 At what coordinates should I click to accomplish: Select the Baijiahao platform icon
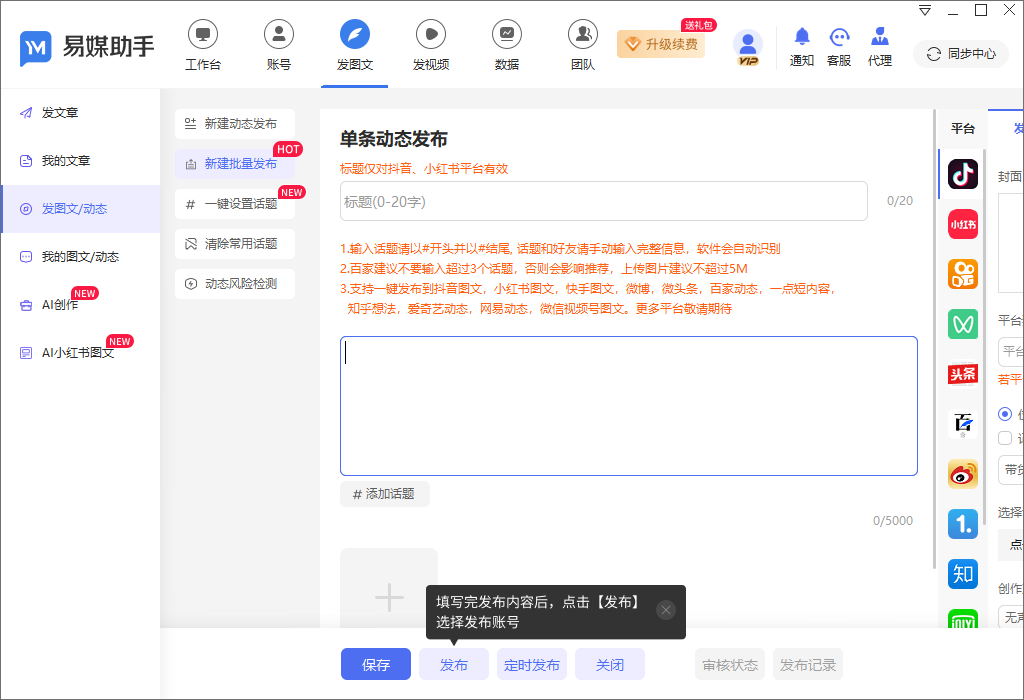pos(963,424)
